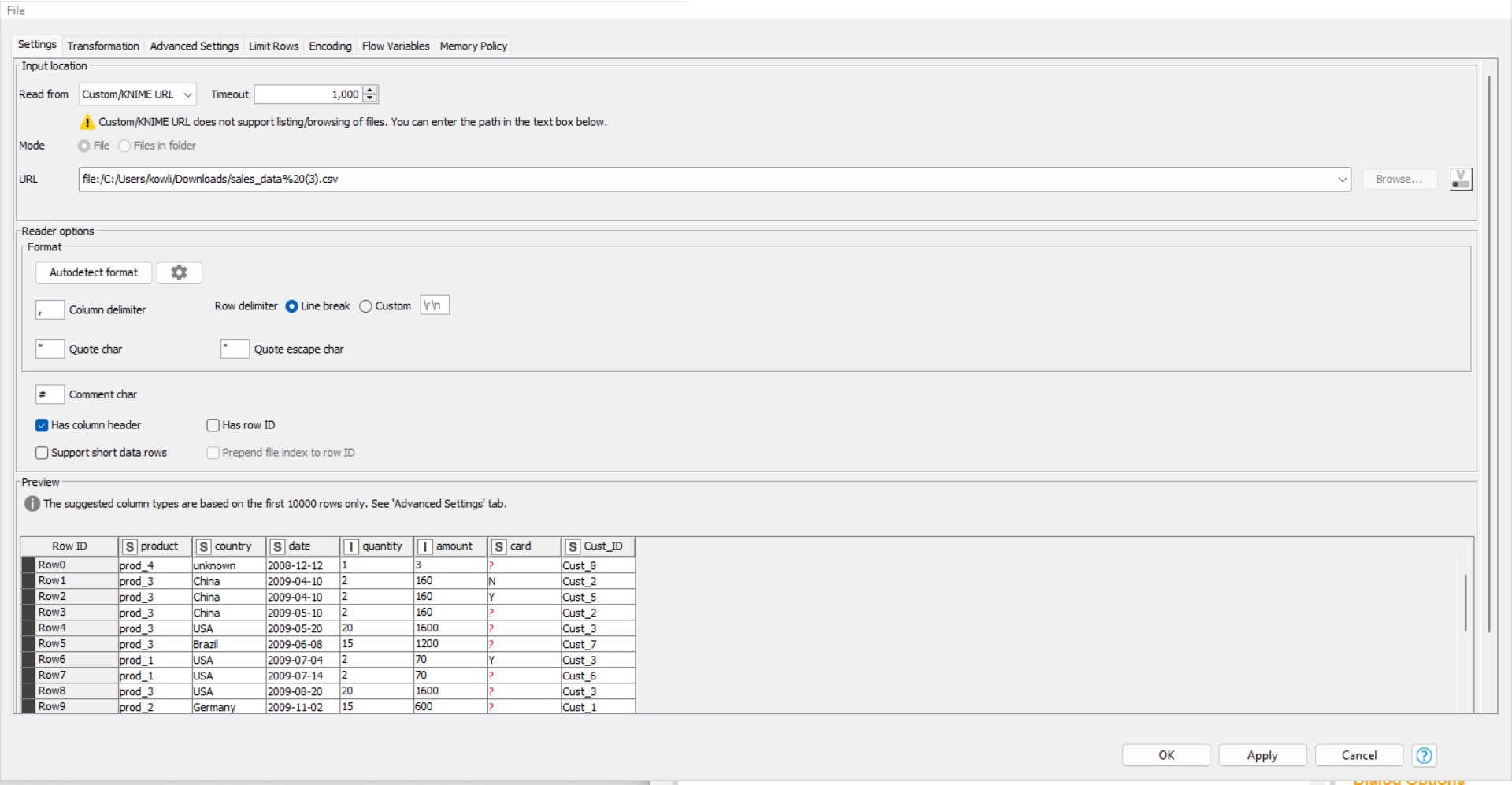The image size is (1512, 785).
Task: Open the help question mark button
Action: coord(1424,755)
